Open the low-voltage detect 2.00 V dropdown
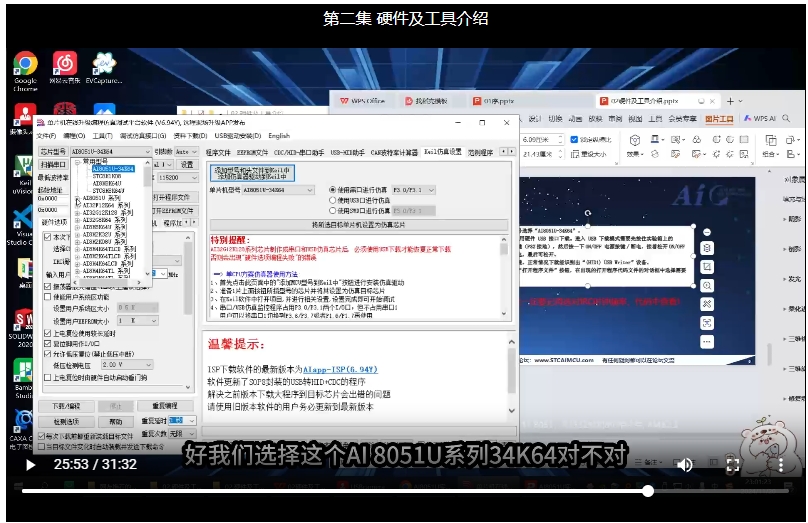 click(x=127, y=365)
